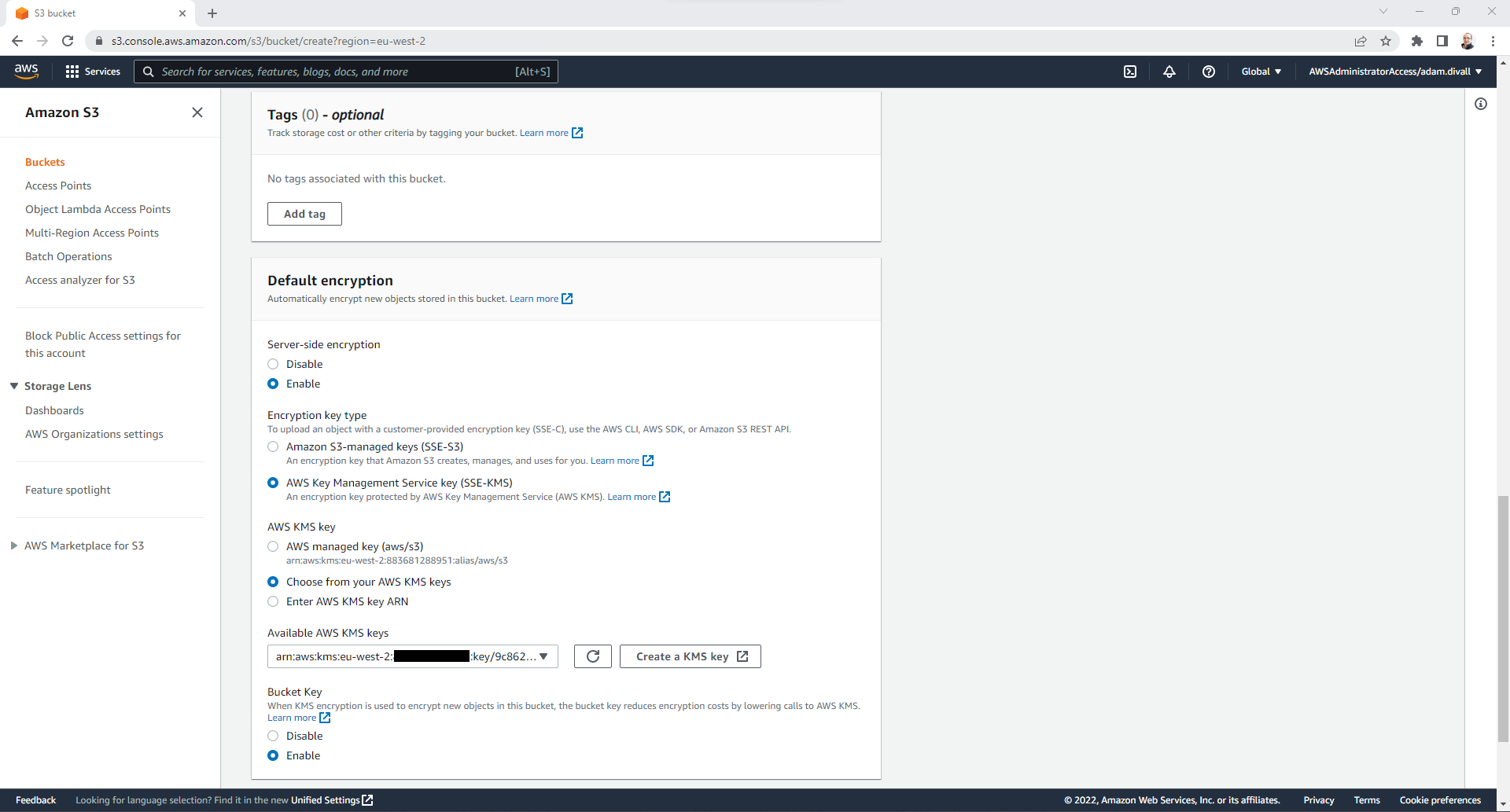
Task: Open Unified Settings link in footer
Action: (x=332, y=800)
